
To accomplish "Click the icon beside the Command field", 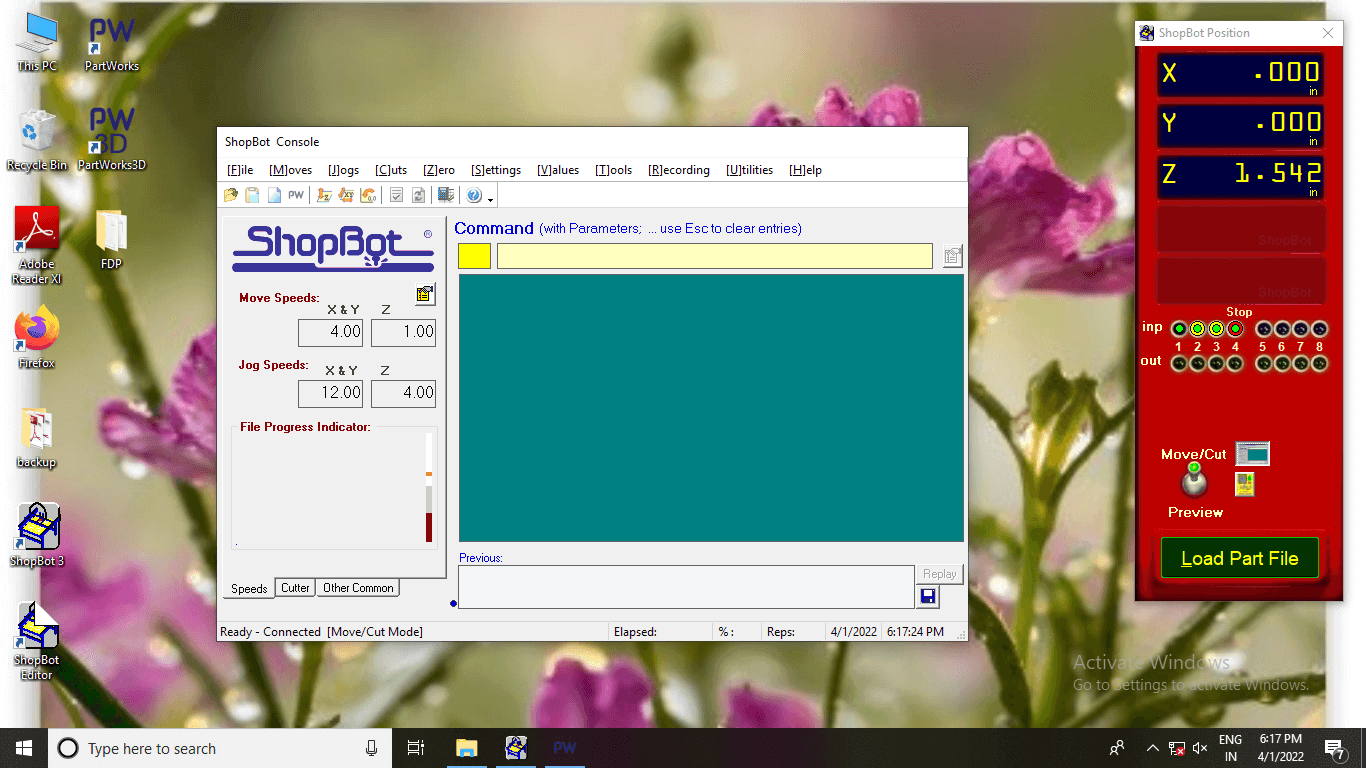I will [952, 256].
